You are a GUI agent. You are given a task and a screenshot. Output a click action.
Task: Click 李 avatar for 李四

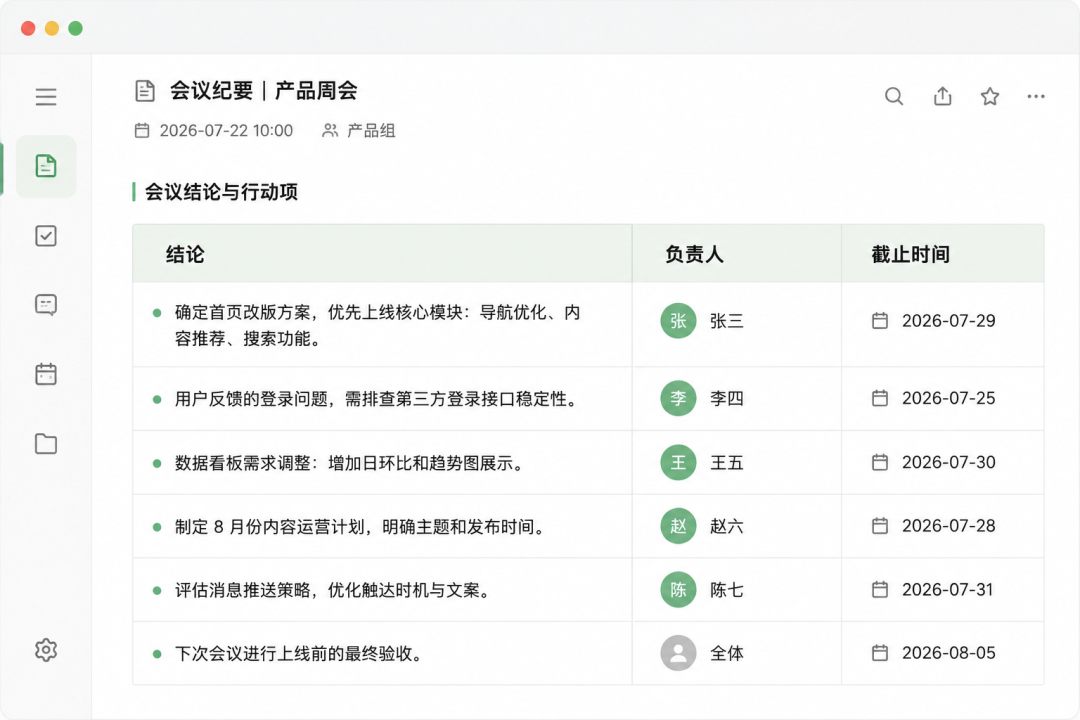678,398
